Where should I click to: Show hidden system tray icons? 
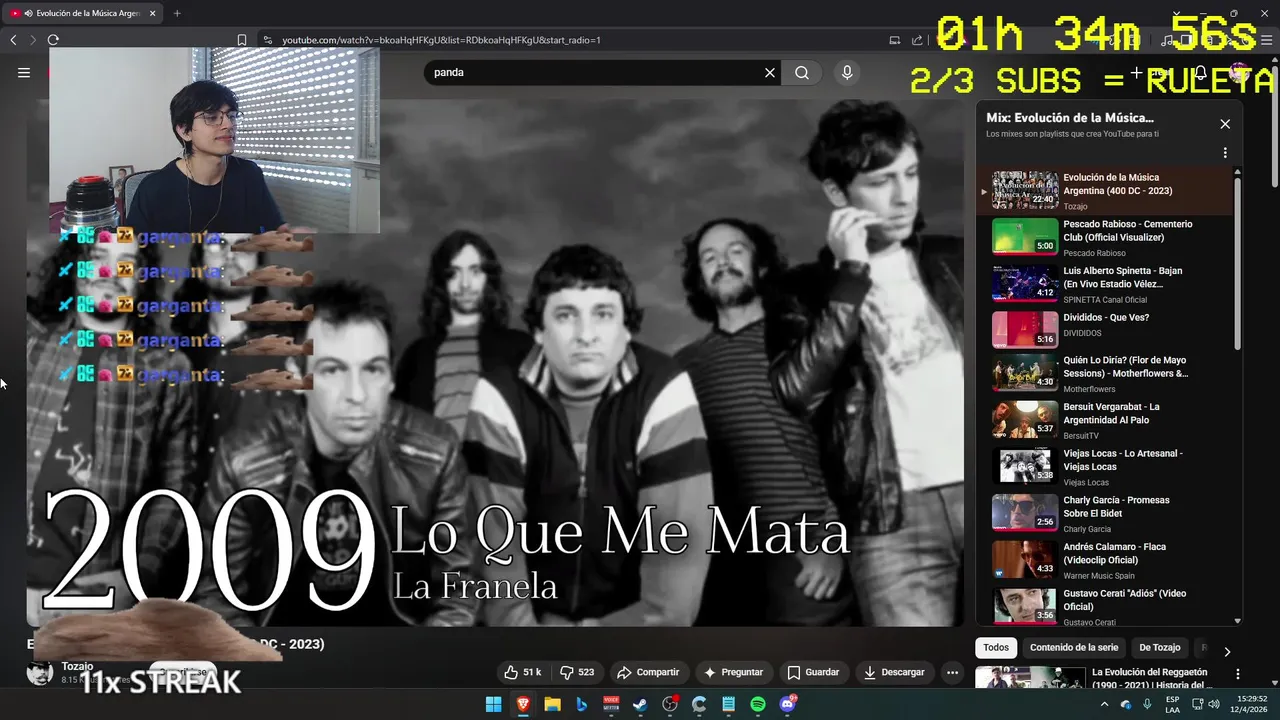tap(1104, 704)
